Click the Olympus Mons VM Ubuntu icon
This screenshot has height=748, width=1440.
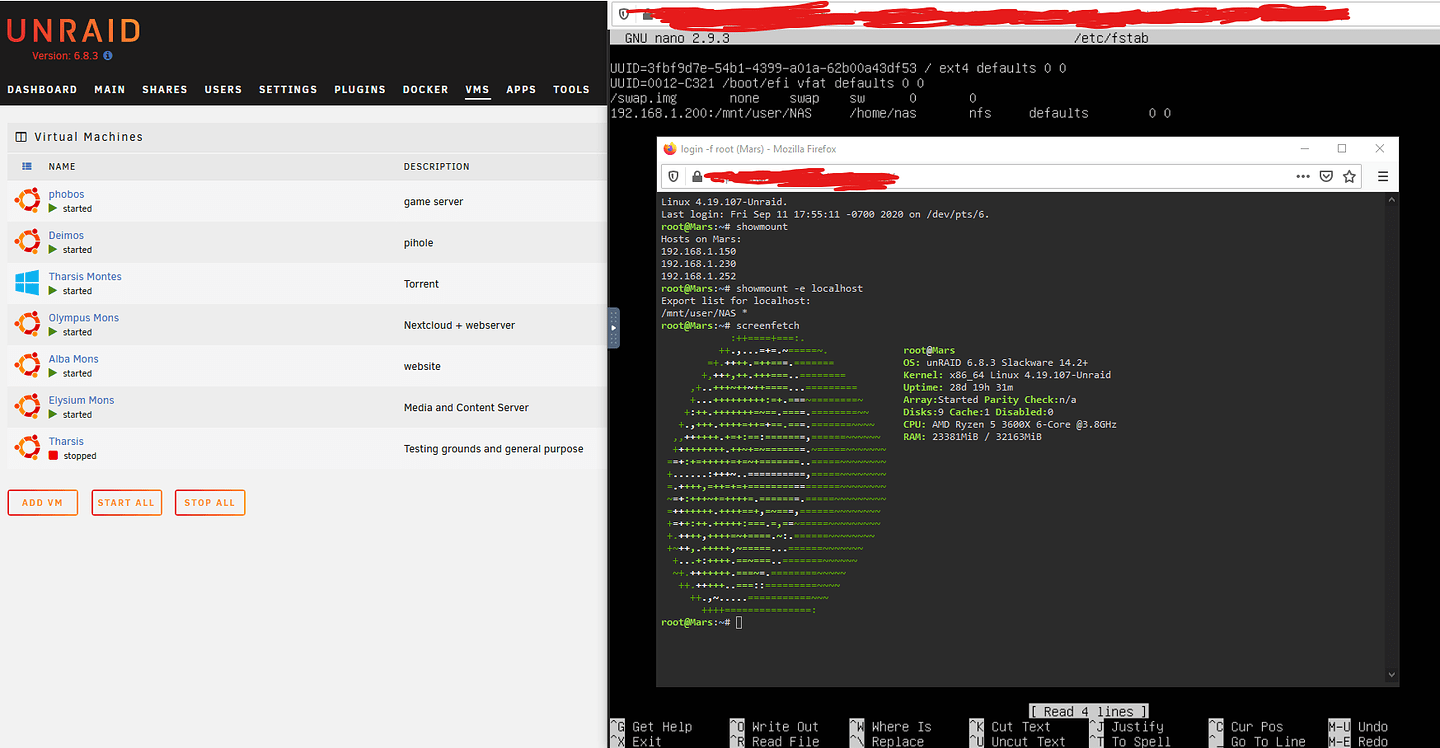tap(27, 324)
